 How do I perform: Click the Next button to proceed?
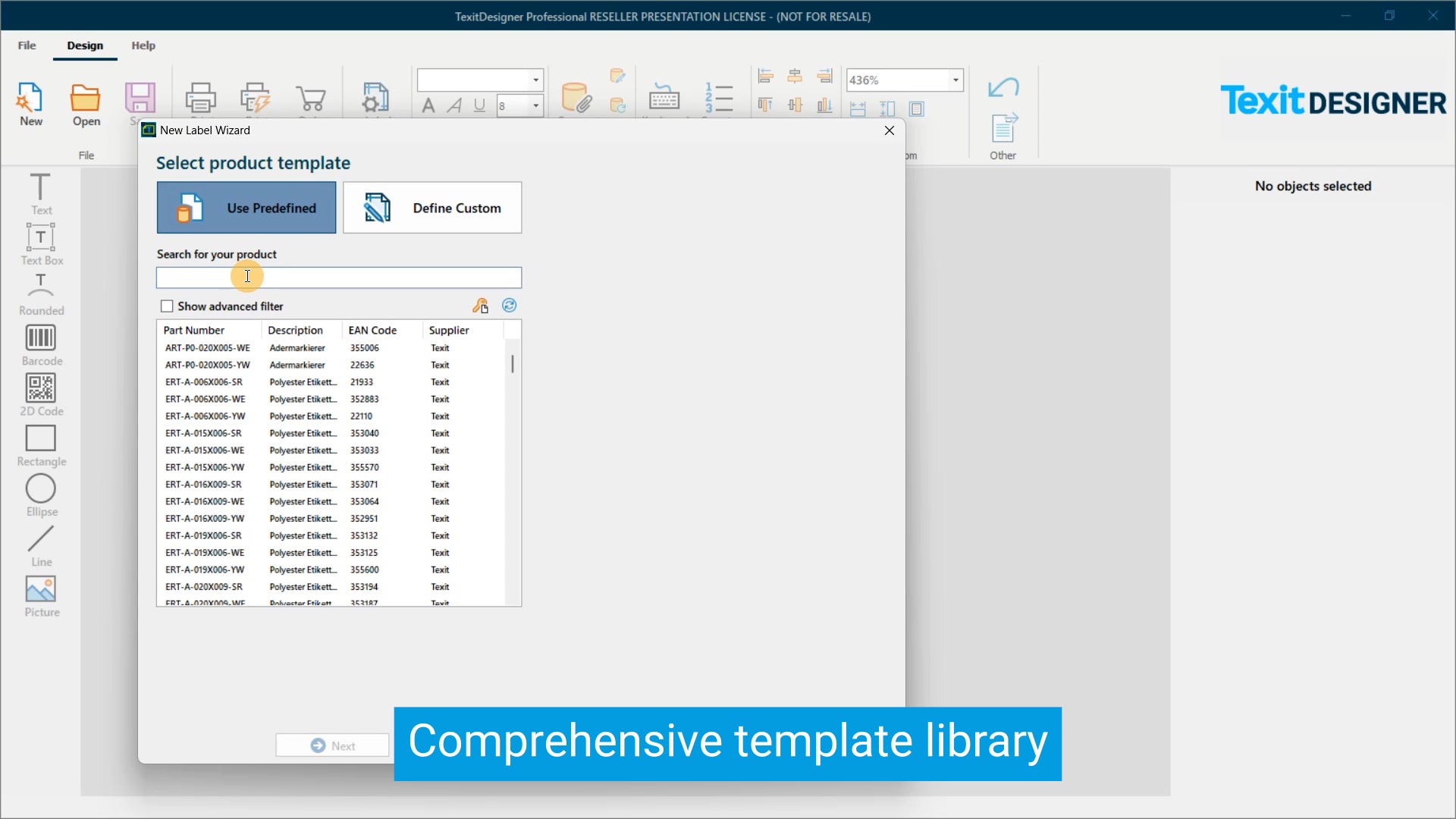coord(334,745)
